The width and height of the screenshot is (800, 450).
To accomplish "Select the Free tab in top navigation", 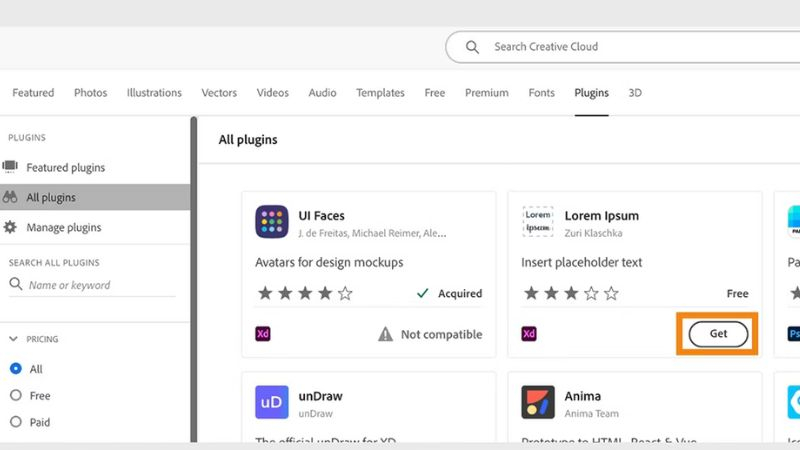I will (435, 93).
